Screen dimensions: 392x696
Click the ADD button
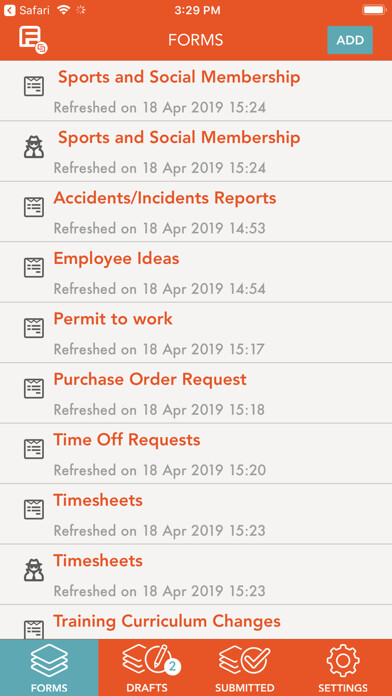pyautogui.click(x=350, y=40)
